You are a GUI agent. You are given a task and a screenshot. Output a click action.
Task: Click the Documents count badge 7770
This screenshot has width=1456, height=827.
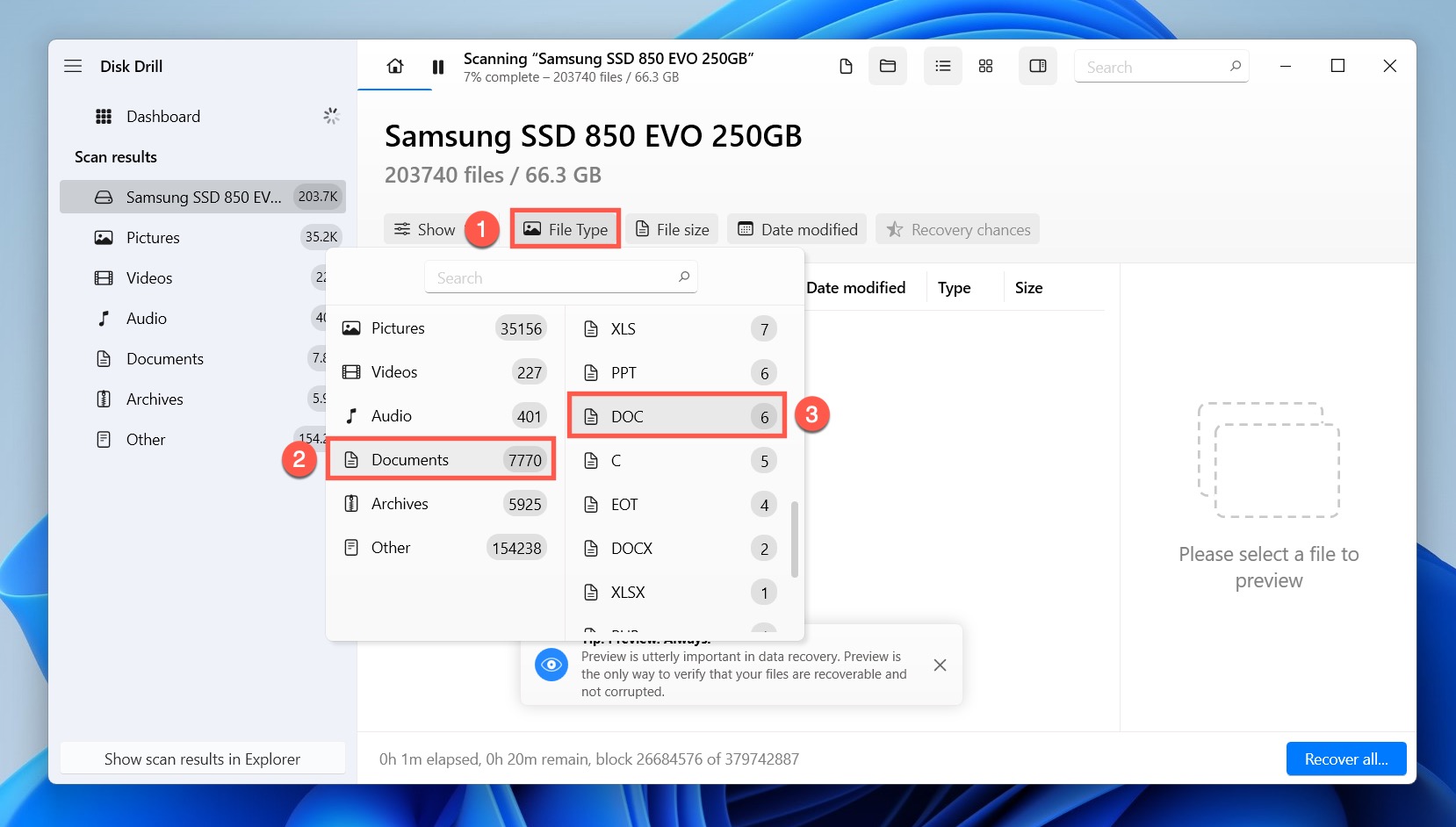pos(525,460)
